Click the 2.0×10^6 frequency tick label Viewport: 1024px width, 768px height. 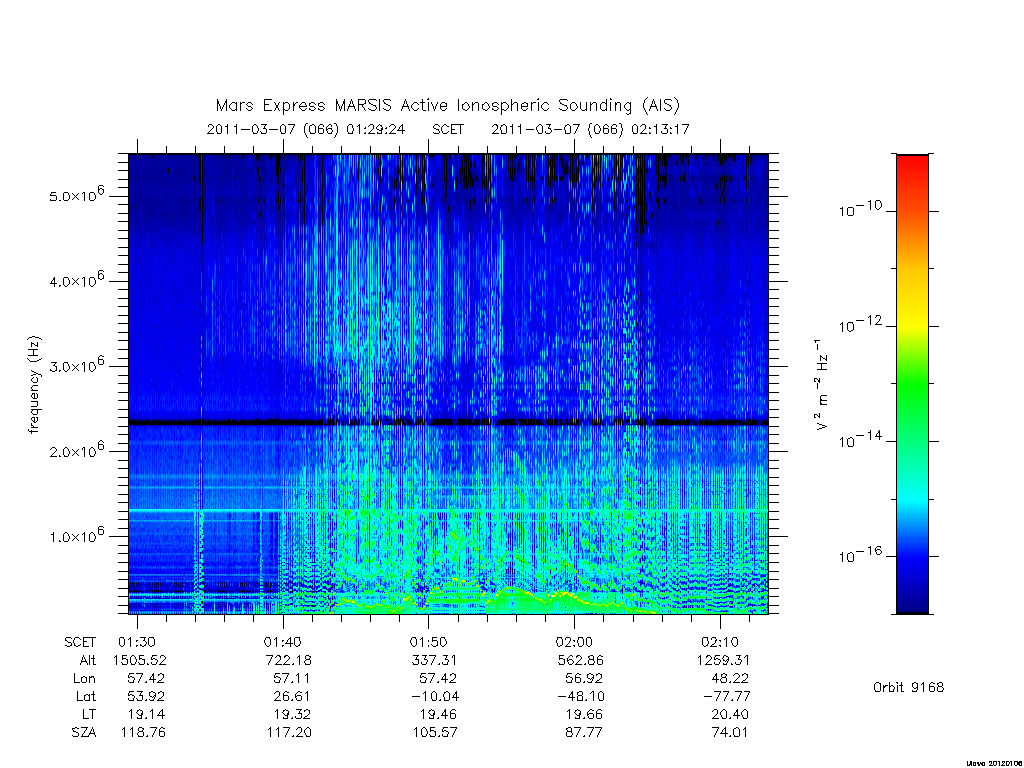pyautogui.click(x=77, y=449)
